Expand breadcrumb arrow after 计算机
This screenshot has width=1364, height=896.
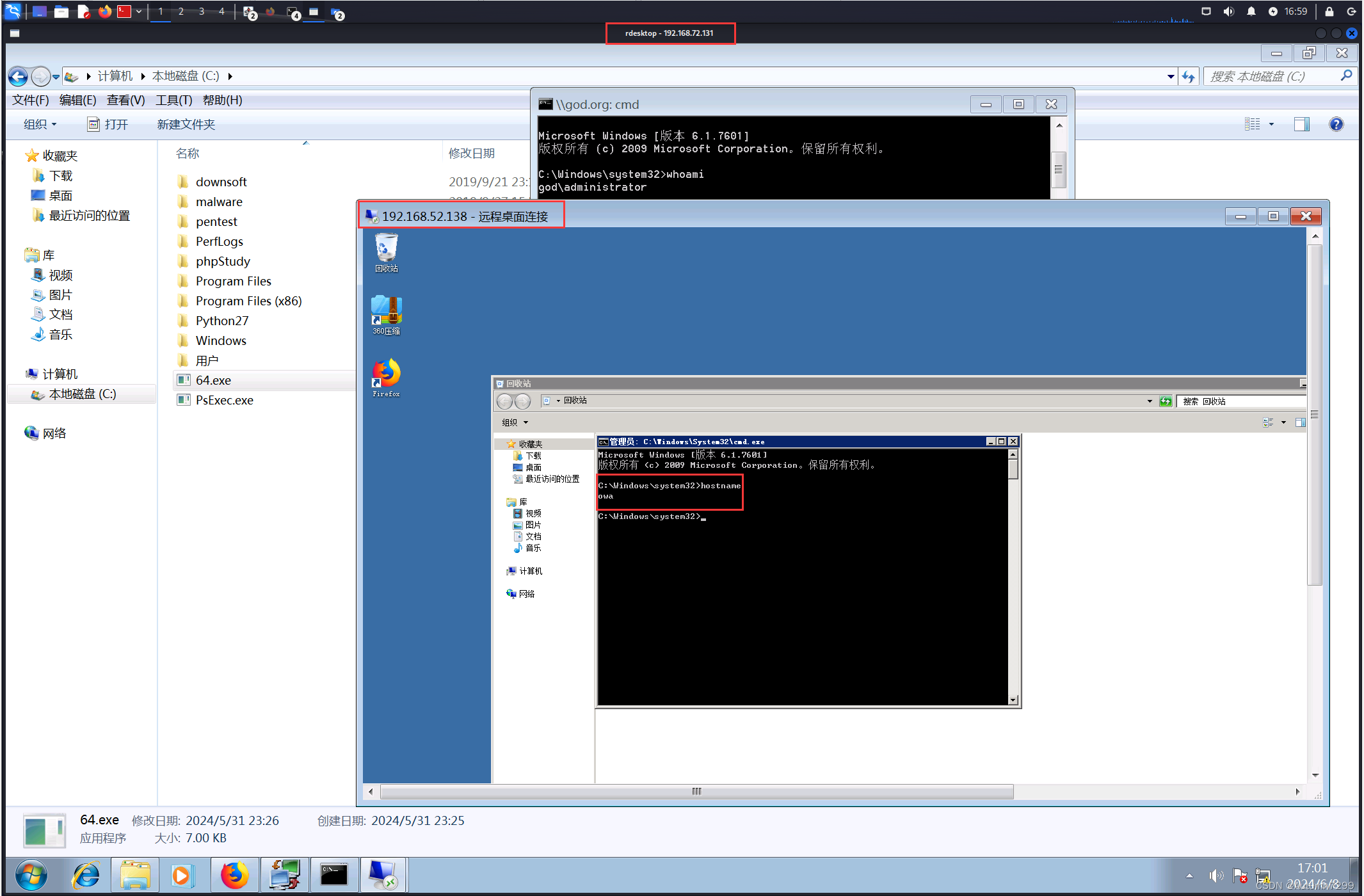point(143,77)
